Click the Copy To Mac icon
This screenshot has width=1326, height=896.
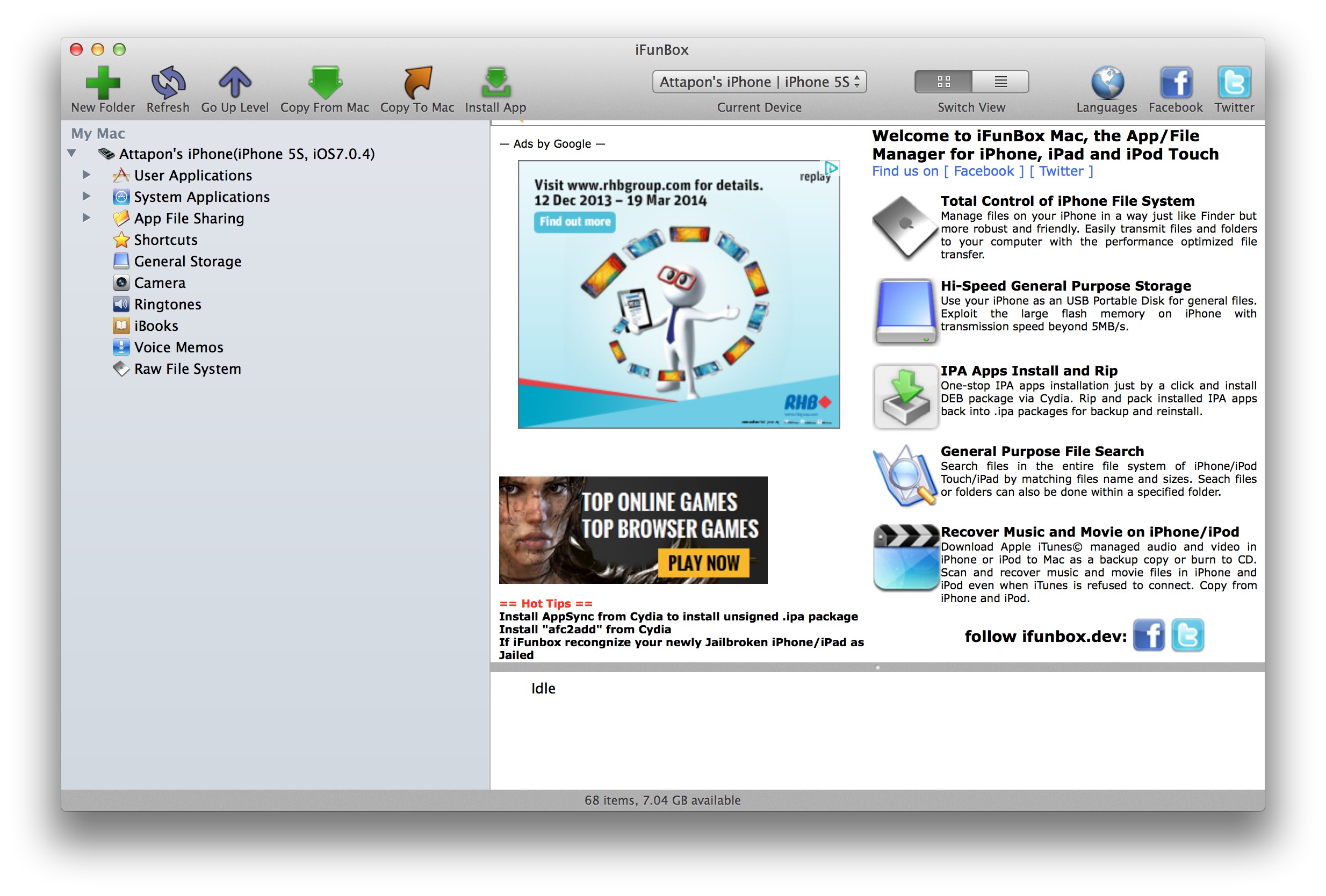[417, 83]
